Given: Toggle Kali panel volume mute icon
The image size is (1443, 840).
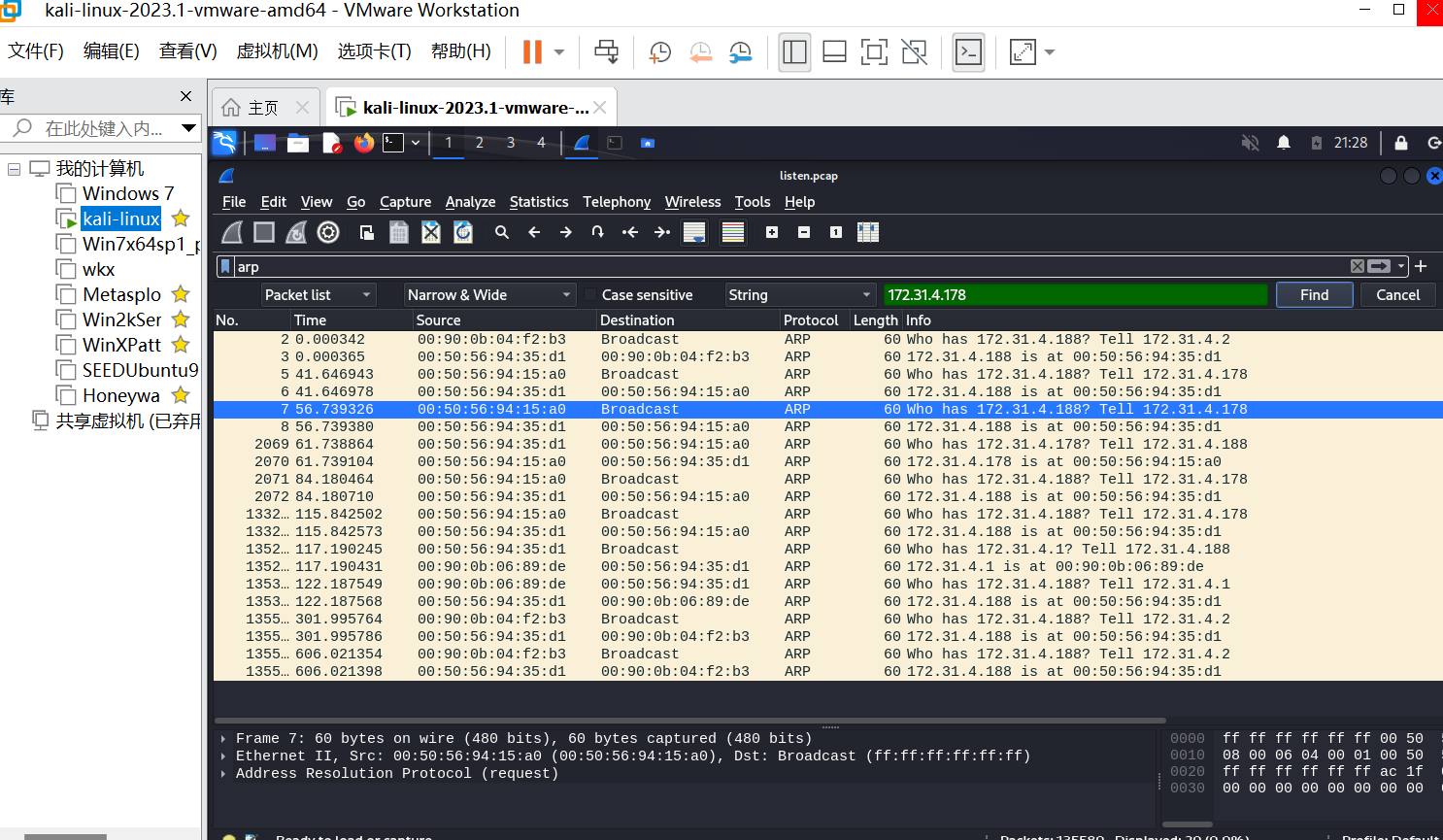Looking at the screenshot, I should click(1250, 143).
